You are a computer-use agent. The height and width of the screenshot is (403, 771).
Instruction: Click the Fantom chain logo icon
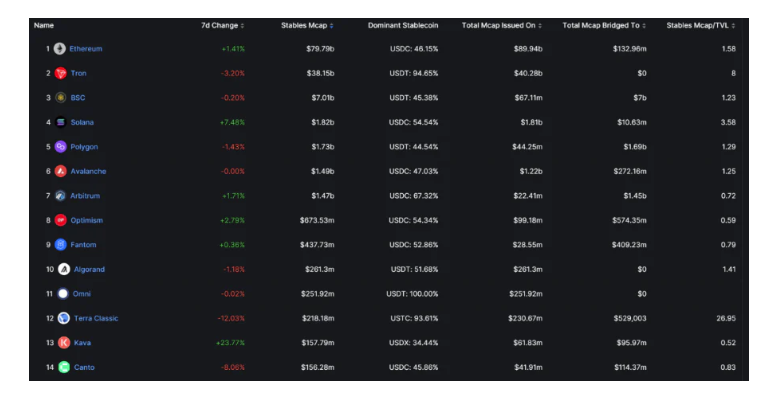click(60, 245)
